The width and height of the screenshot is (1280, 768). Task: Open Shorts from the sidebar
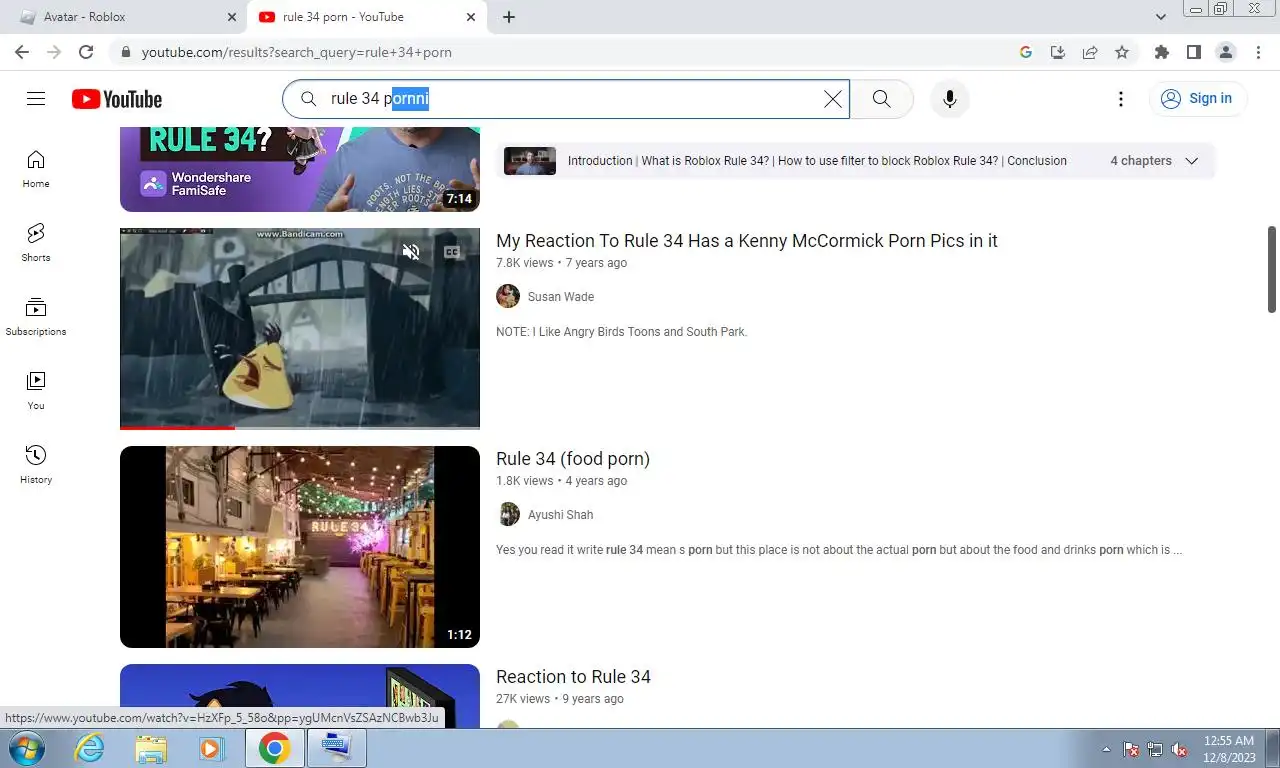[x=36, y=242]
